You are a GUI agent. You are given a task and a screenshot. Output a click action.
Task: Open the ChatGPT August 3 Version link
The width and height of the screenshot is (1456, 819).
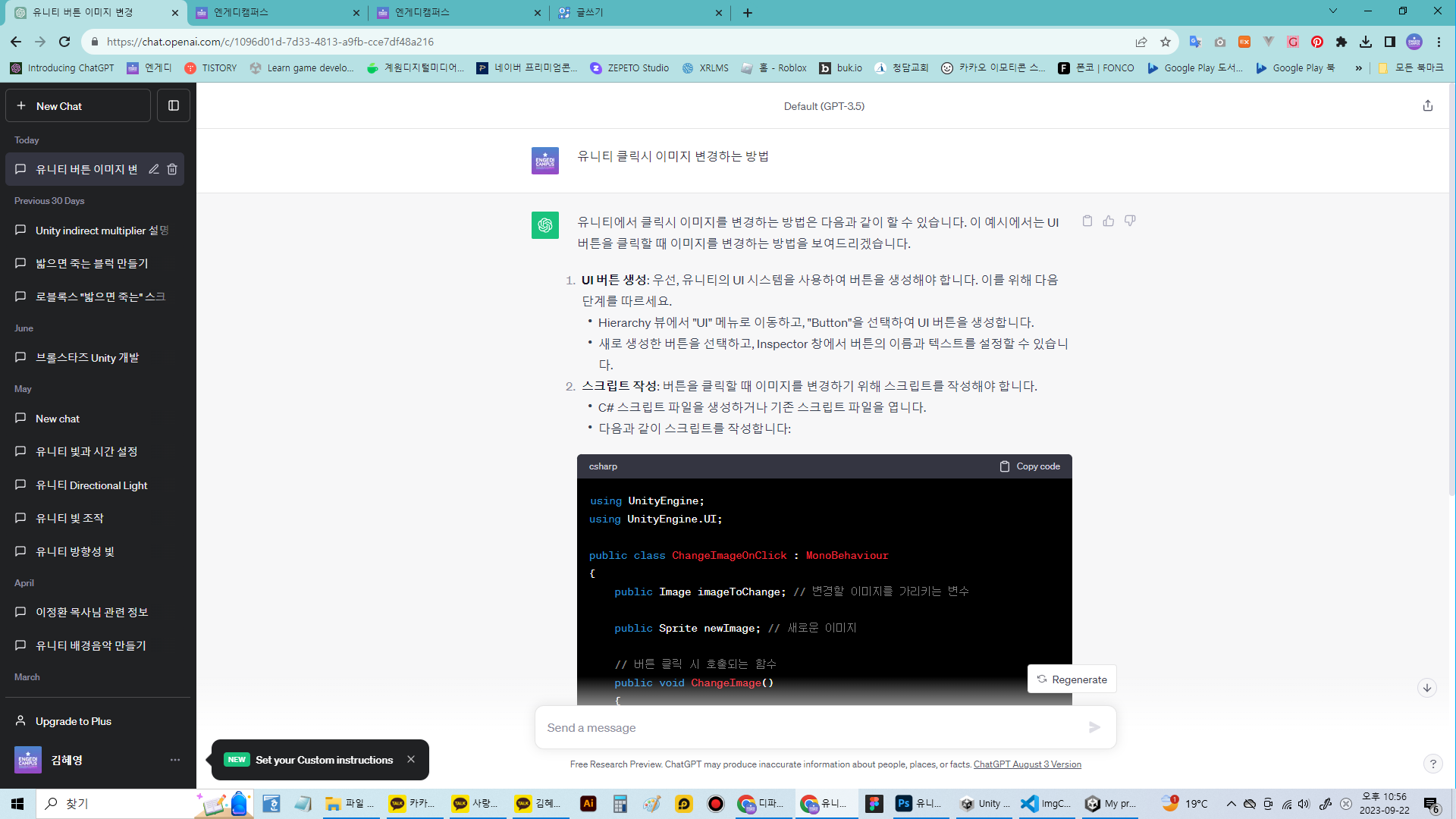click(1027, 764)
